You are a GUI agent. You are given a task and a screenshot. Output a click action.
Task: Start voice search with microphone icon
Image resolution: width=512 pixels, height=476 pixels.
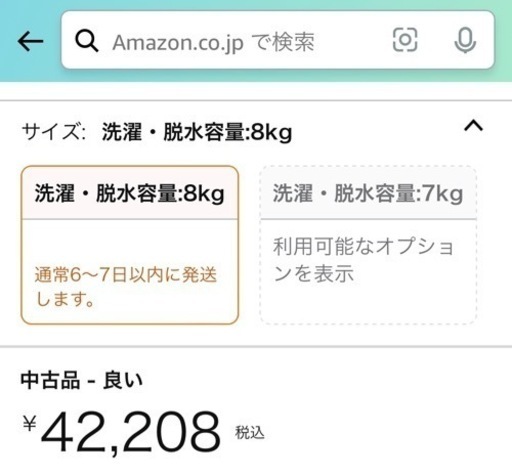coord(465,40)
